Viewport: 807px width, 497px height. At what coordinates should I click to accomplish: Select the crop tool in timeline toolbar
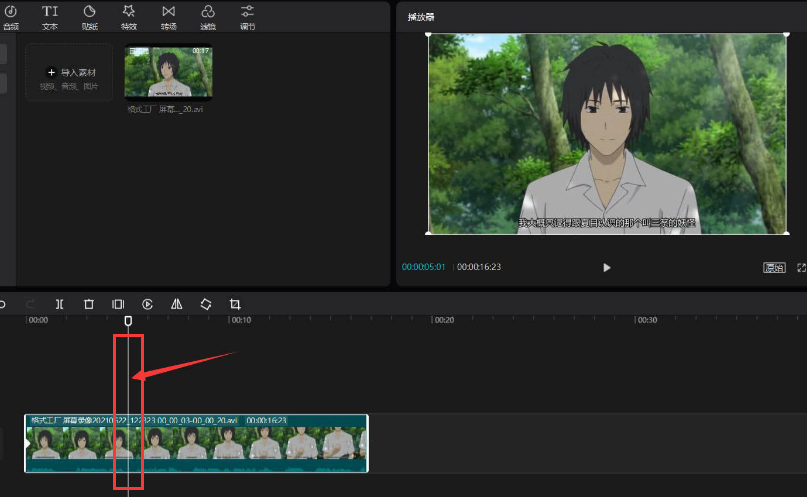pyautogui.click(x=235, y=304)
